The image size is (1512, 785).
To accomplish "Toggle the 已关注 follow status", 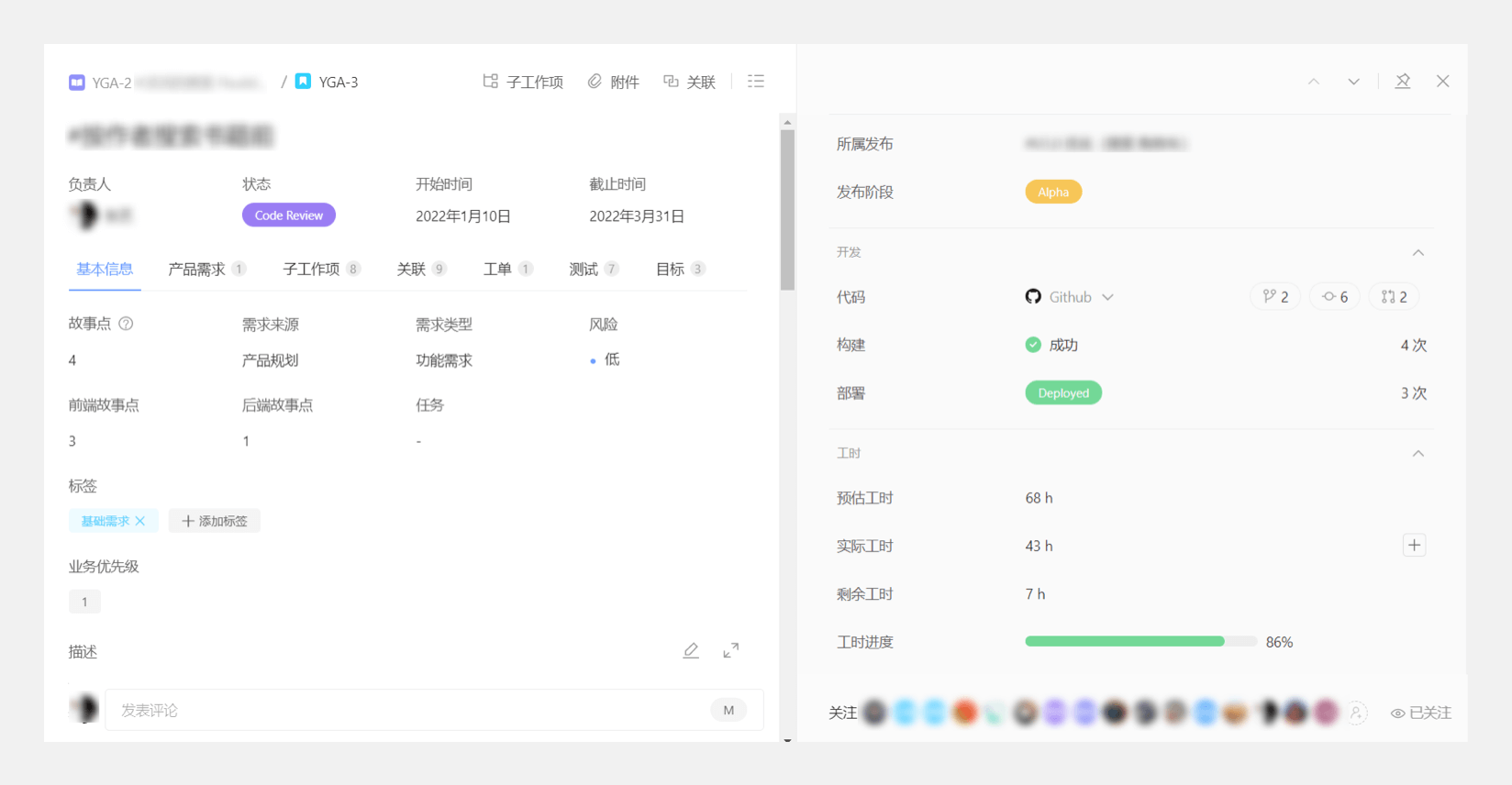I will coord(1420,713).
